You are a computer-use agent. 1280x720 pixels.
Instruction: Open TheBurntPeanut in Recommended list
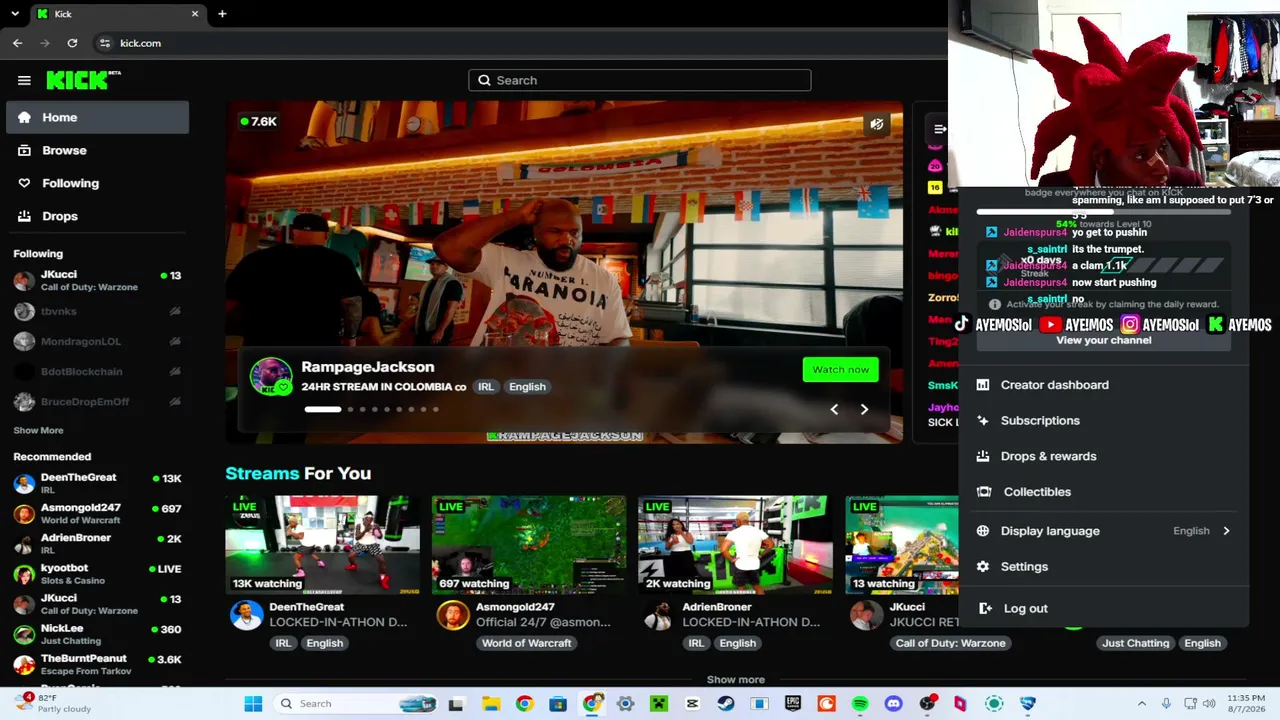(x=97, y=664)
